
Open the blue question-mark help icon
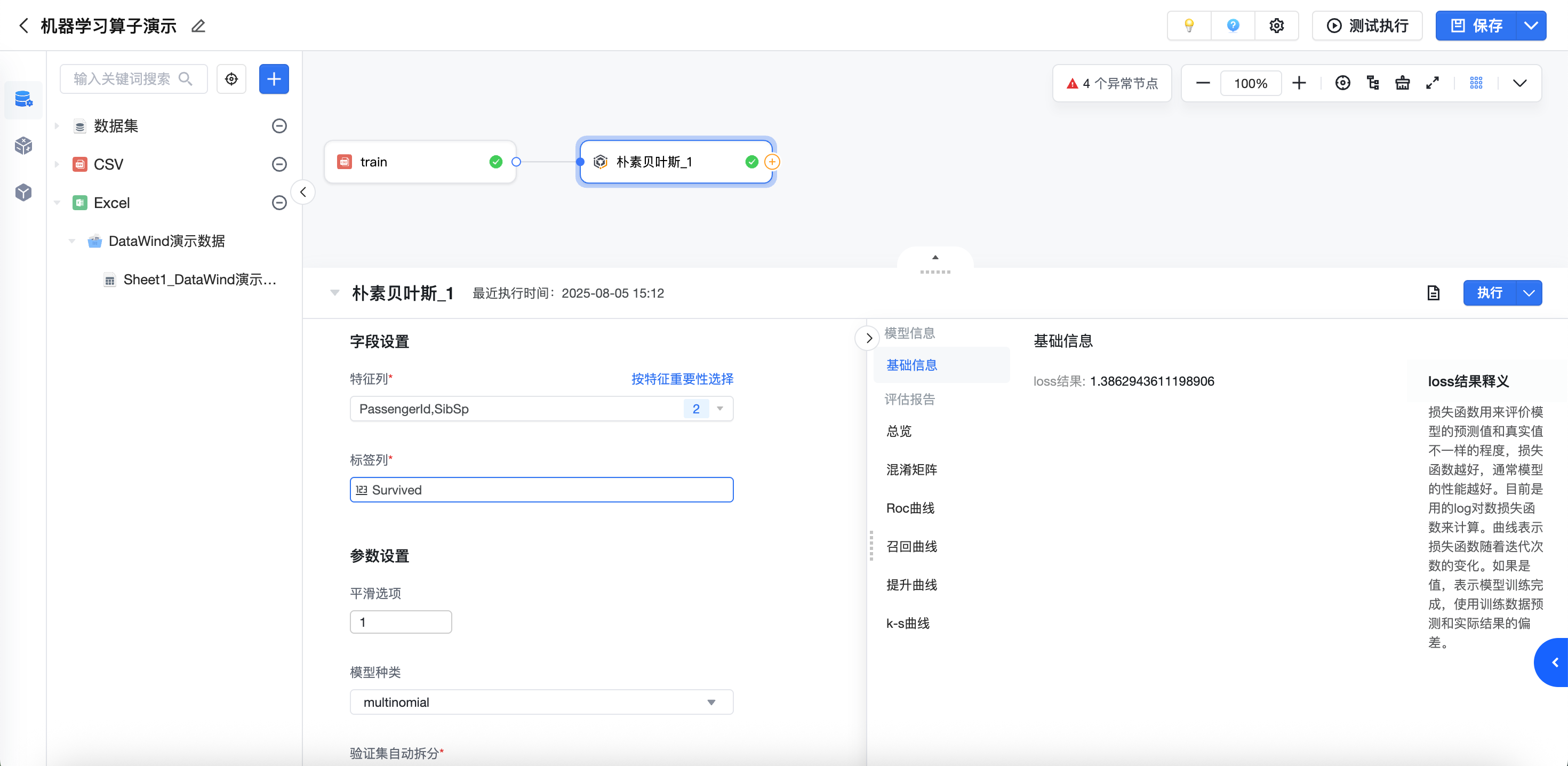point(1233,26)
